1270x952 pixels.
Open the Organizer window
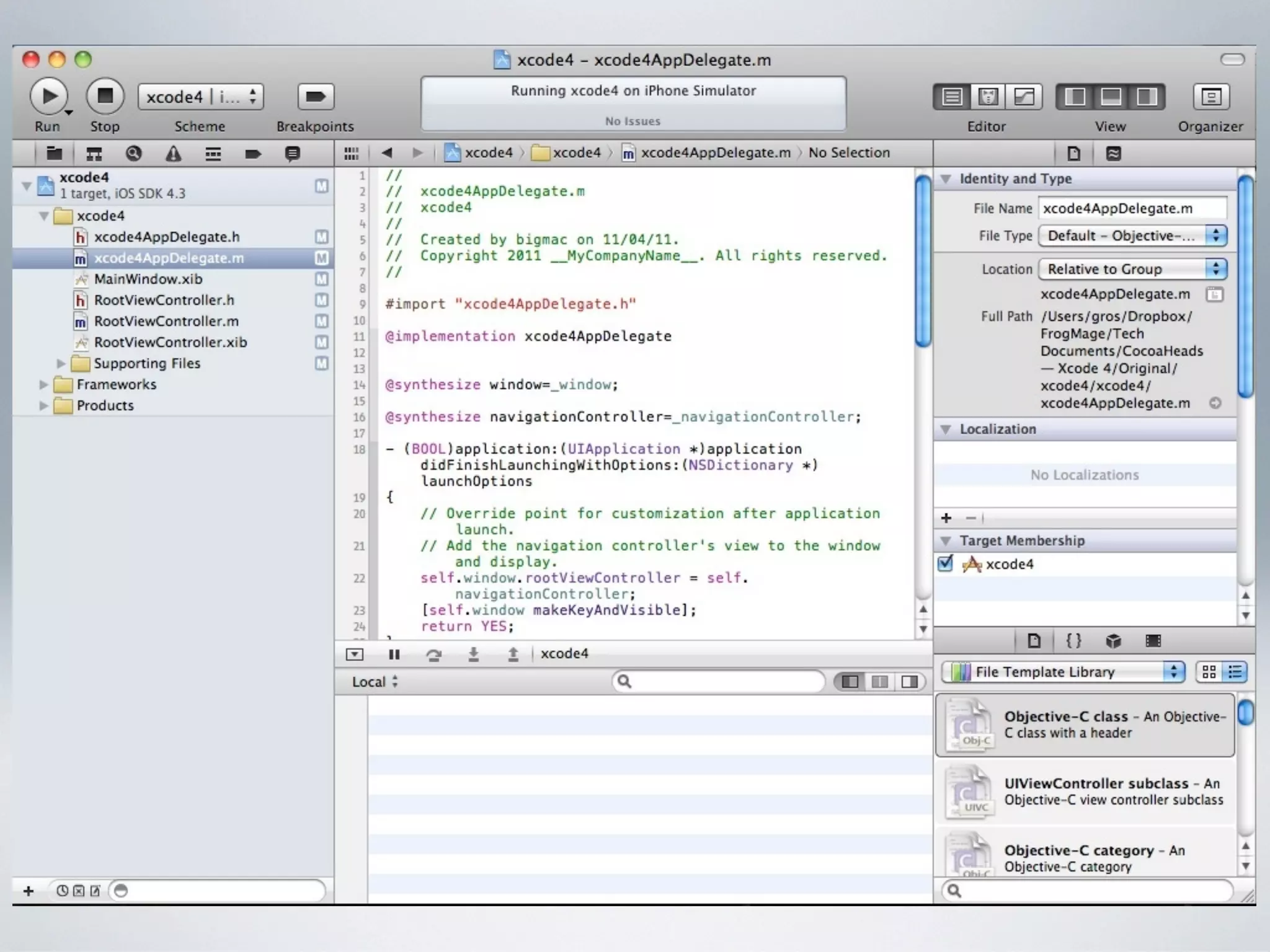coord(1210,97)
